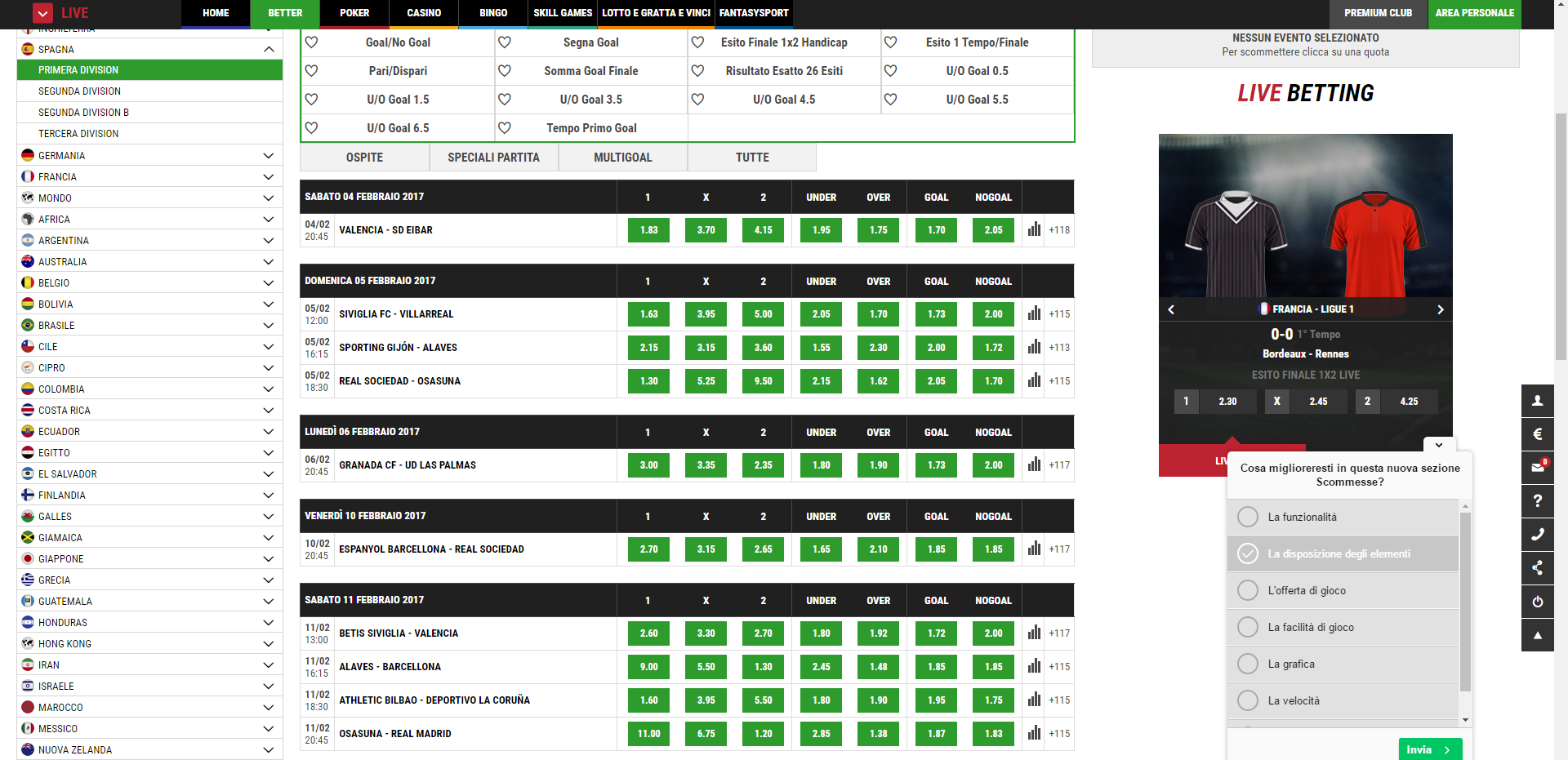The width and height of the screenshot is (1568, 760).
Task: Expand the Germania country section
Action: pos(268,156)
